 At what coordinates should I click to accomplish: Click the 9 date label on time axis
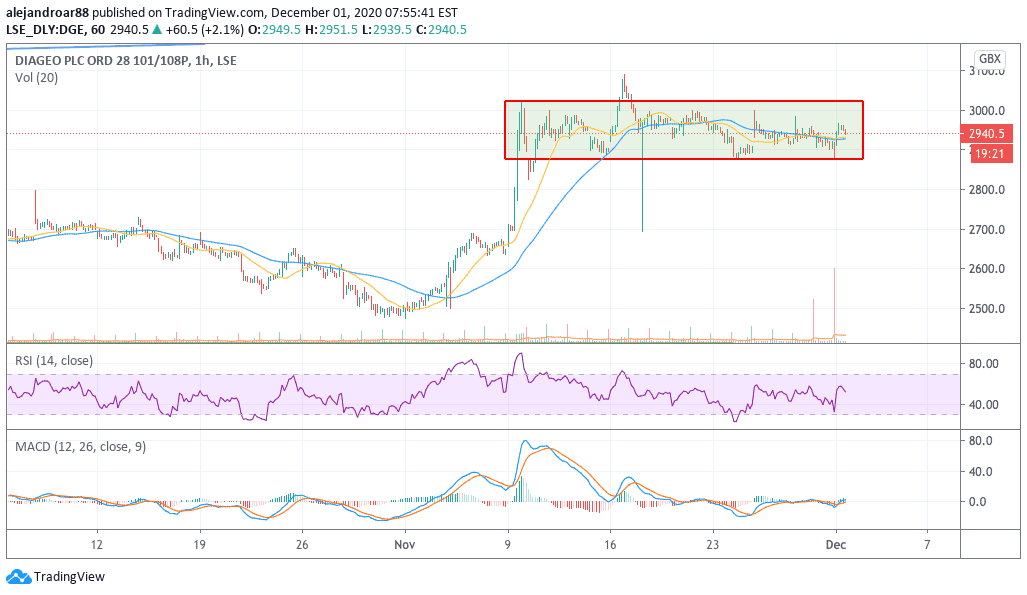(x=508, y=545)
